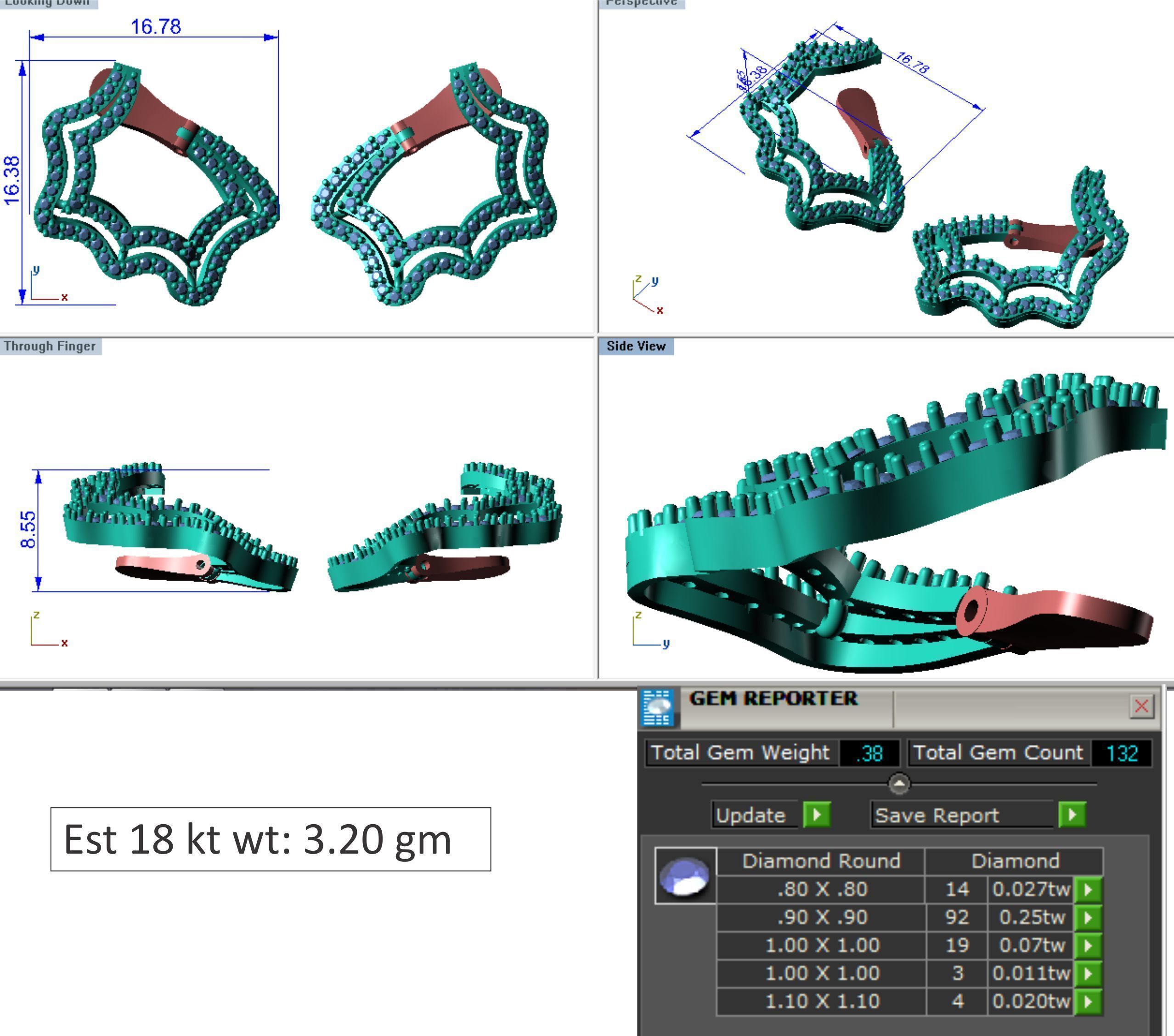Click green arrow next to Save Report
Screen dimensions: 1174x1036
(x=1072, y=814)
